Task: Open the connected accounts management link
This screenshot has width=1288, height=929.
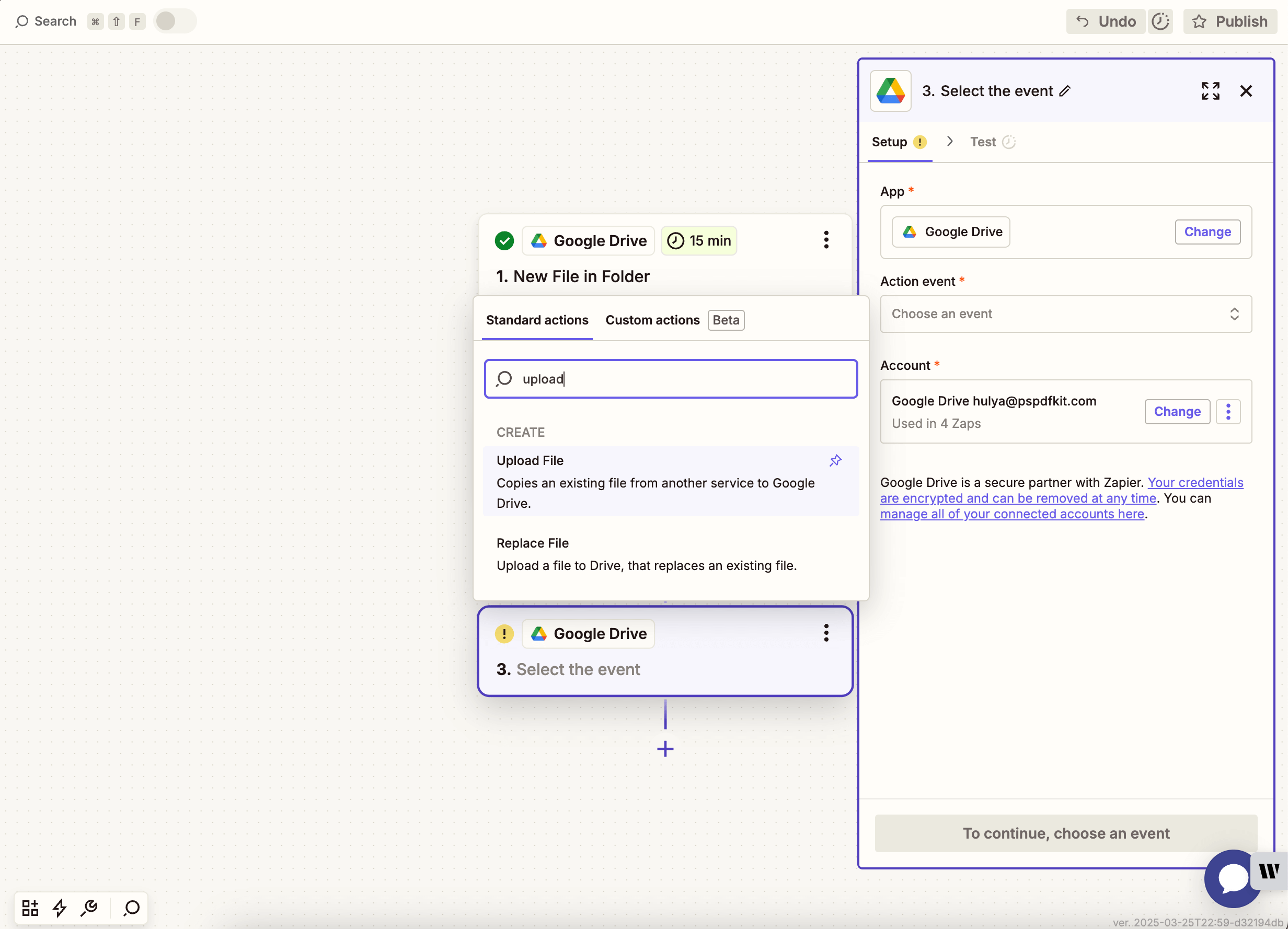Action: coord(1013,514)
